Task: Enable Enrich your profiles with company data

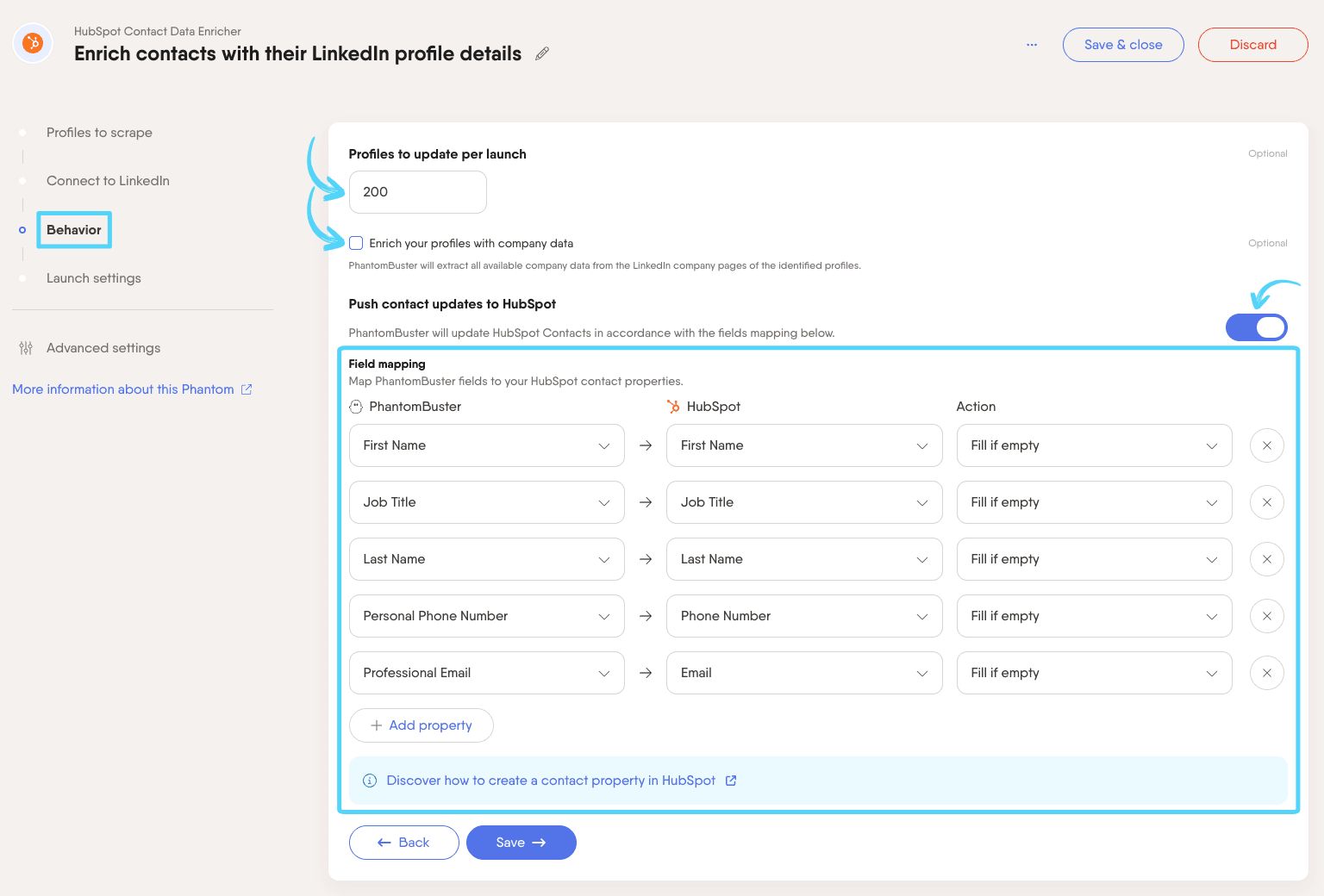Action: pyautogui.click(x=356, y=243)
